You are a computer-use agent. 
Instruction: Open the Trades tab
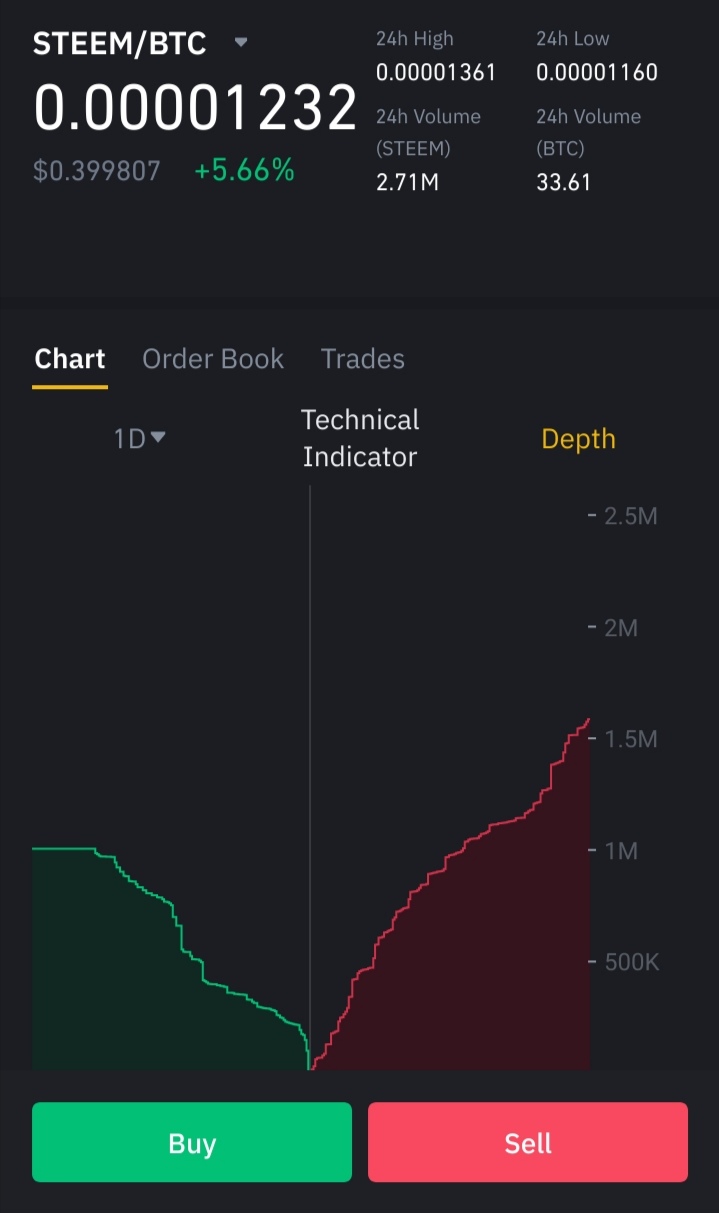point(363,359)
